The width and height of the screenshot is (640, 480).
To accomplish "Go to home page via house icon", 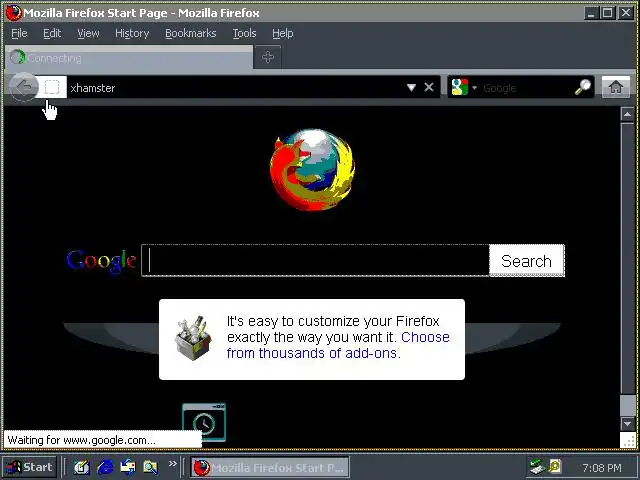I will coord(616,87).
